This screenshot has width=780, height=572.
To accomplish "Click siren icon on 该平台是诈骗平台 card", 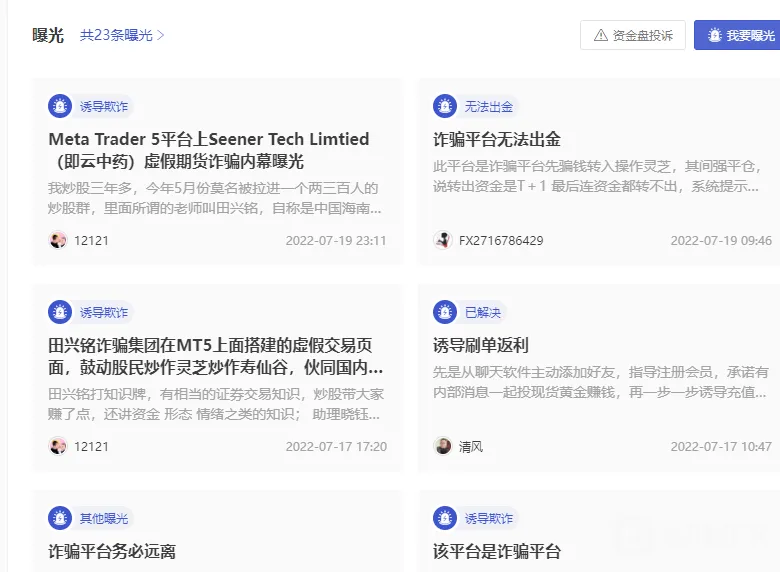I will [x=445, y=518].
